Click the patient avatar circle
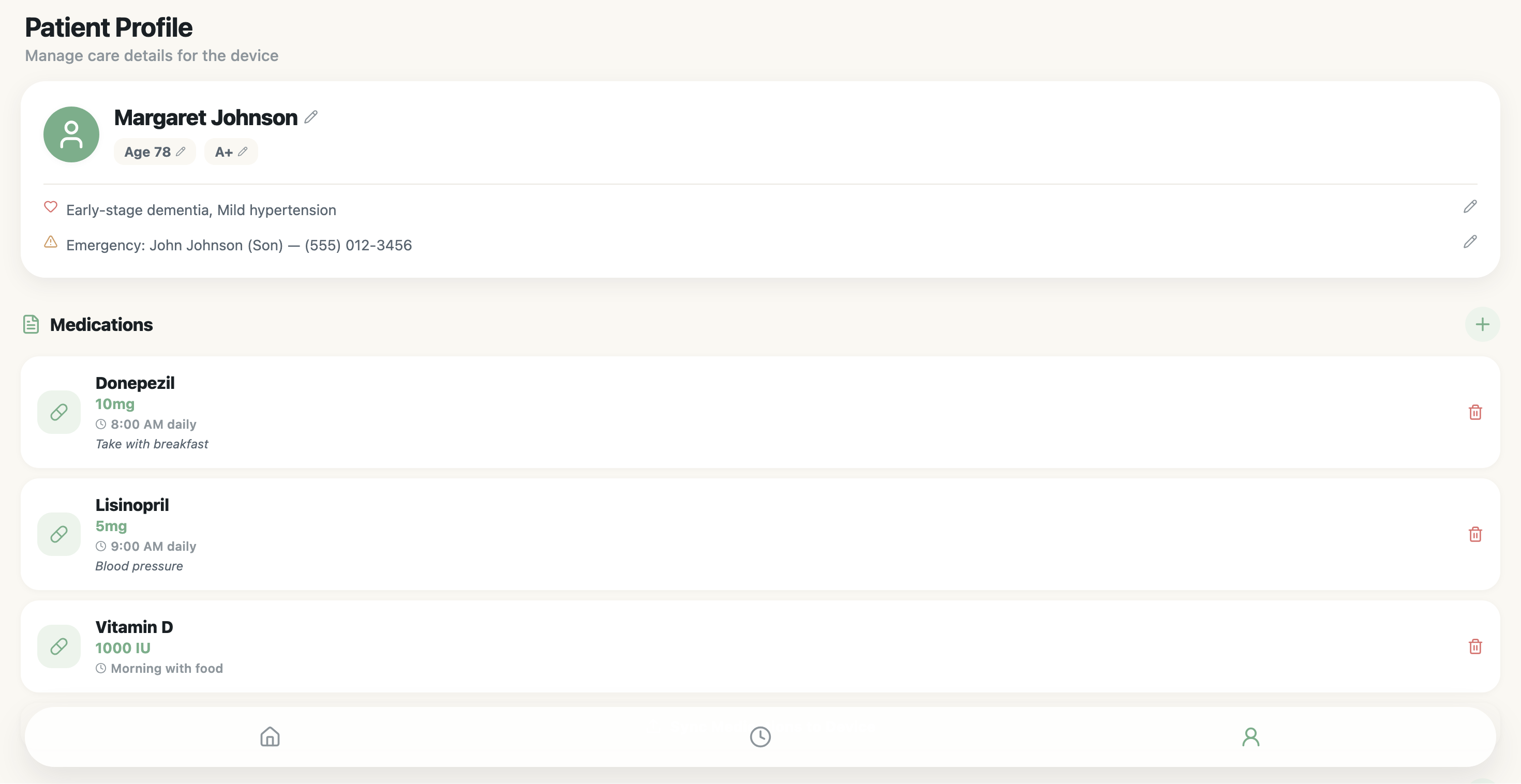 71,134
